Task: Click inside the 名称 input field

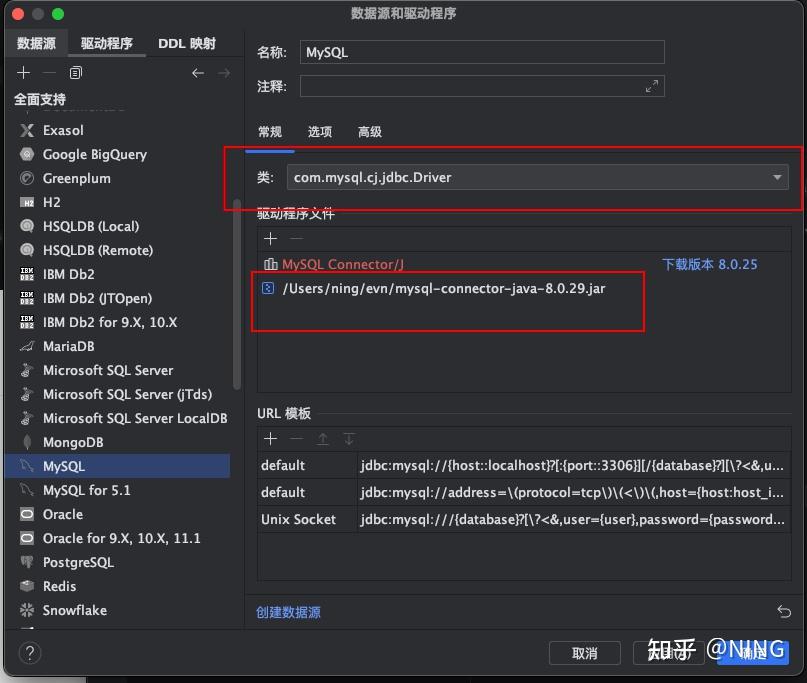Action: coord(480,51)
